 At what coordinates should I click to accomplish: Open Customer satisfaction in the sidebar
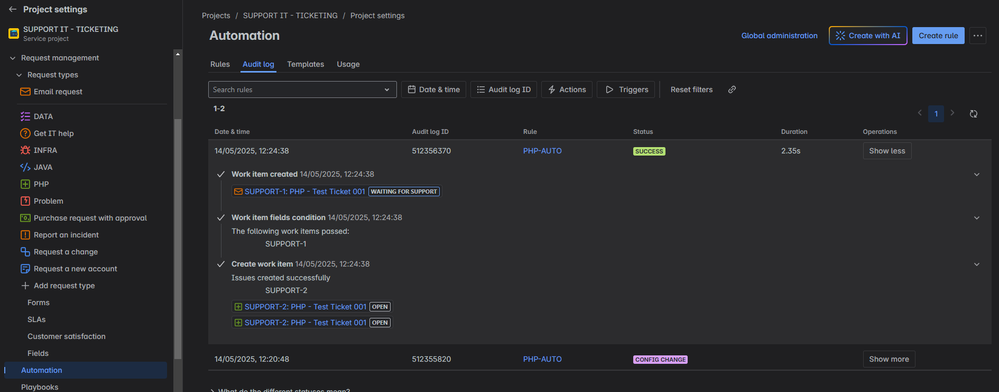click(x=66, y=337)
